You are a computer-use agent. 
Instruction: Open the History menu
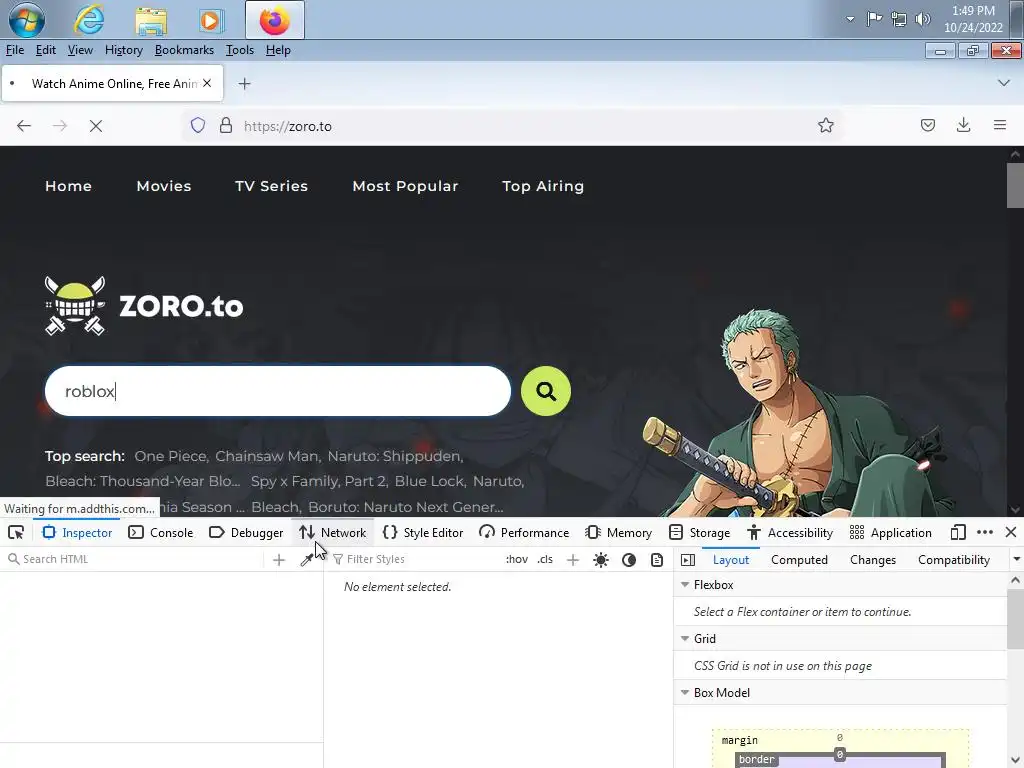pyautogui.click(x=123, y=50)
